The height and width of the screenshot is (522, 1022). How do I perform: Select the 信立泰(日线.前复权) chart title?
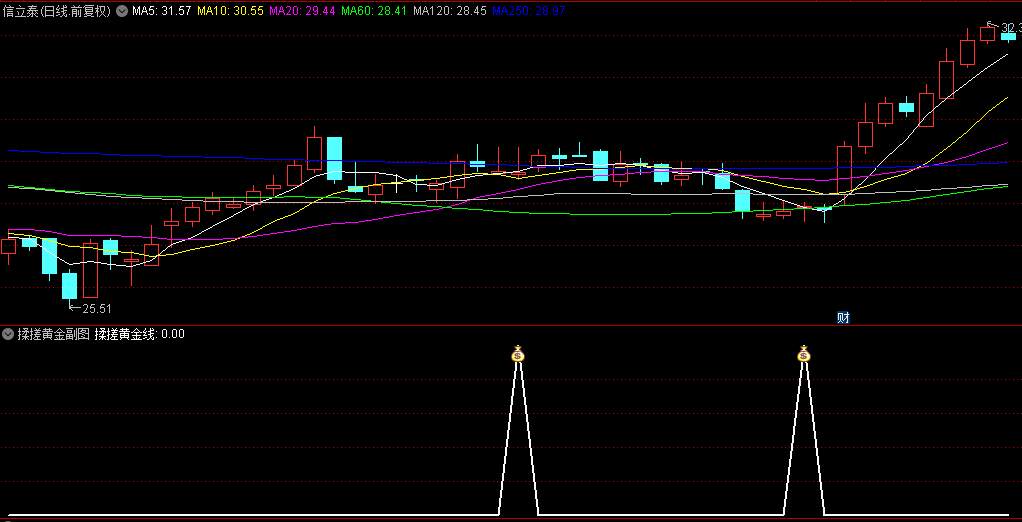57,10
